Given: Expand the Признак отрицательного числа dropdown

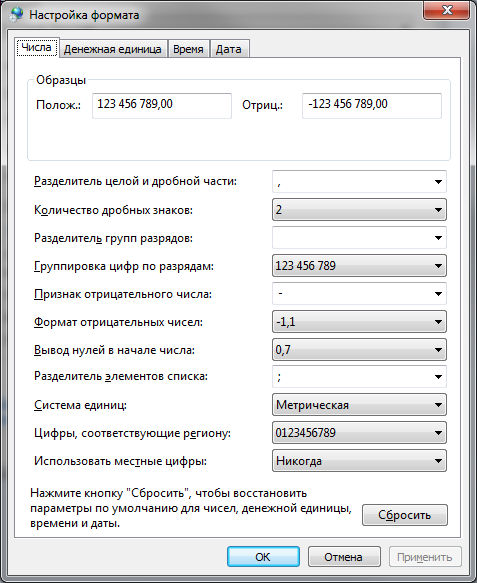Looking at the screenshot, I should (359, 294).
